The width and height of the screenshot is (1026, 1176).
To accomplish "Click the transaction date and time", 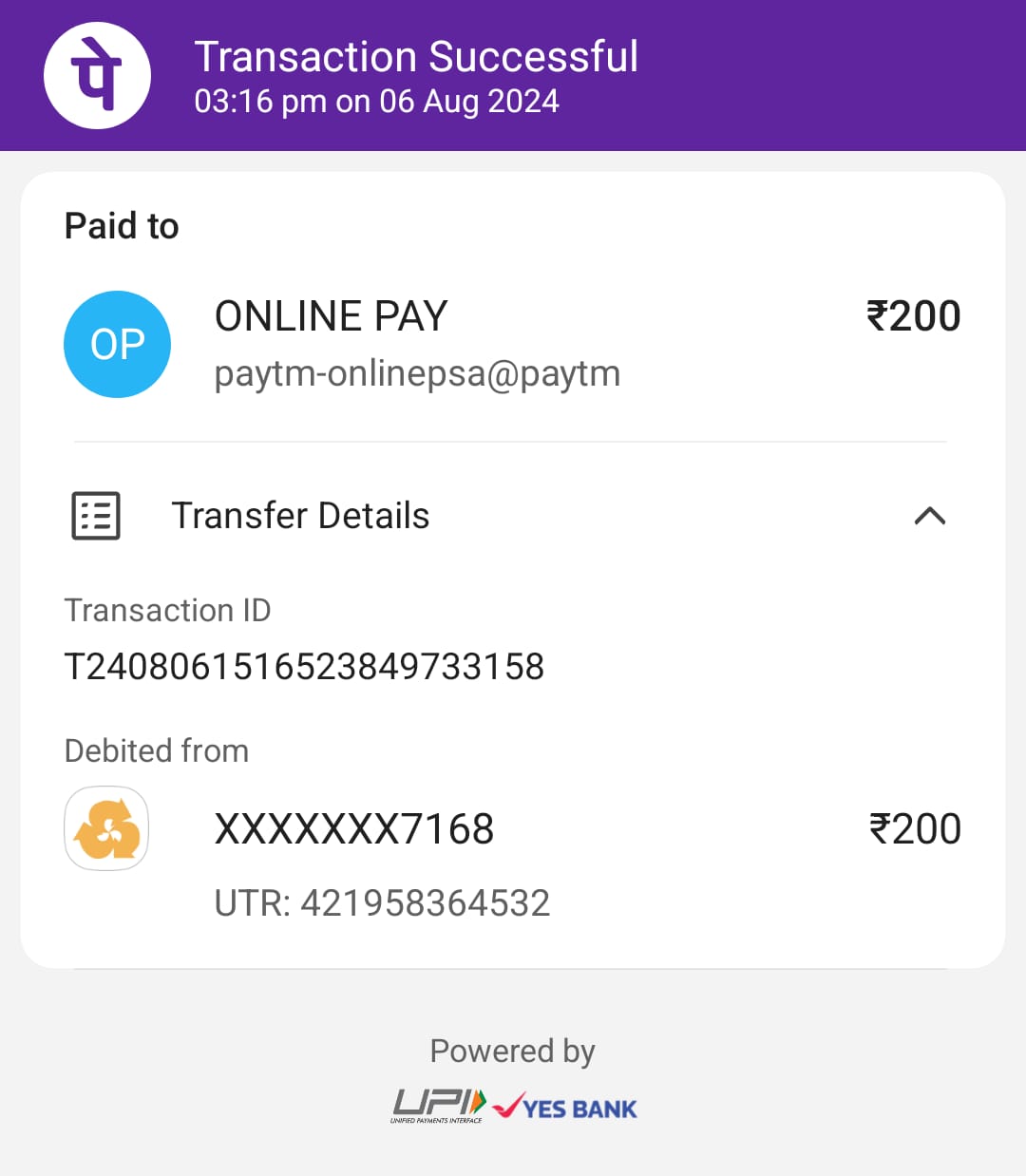I will [x=376, y=102].
